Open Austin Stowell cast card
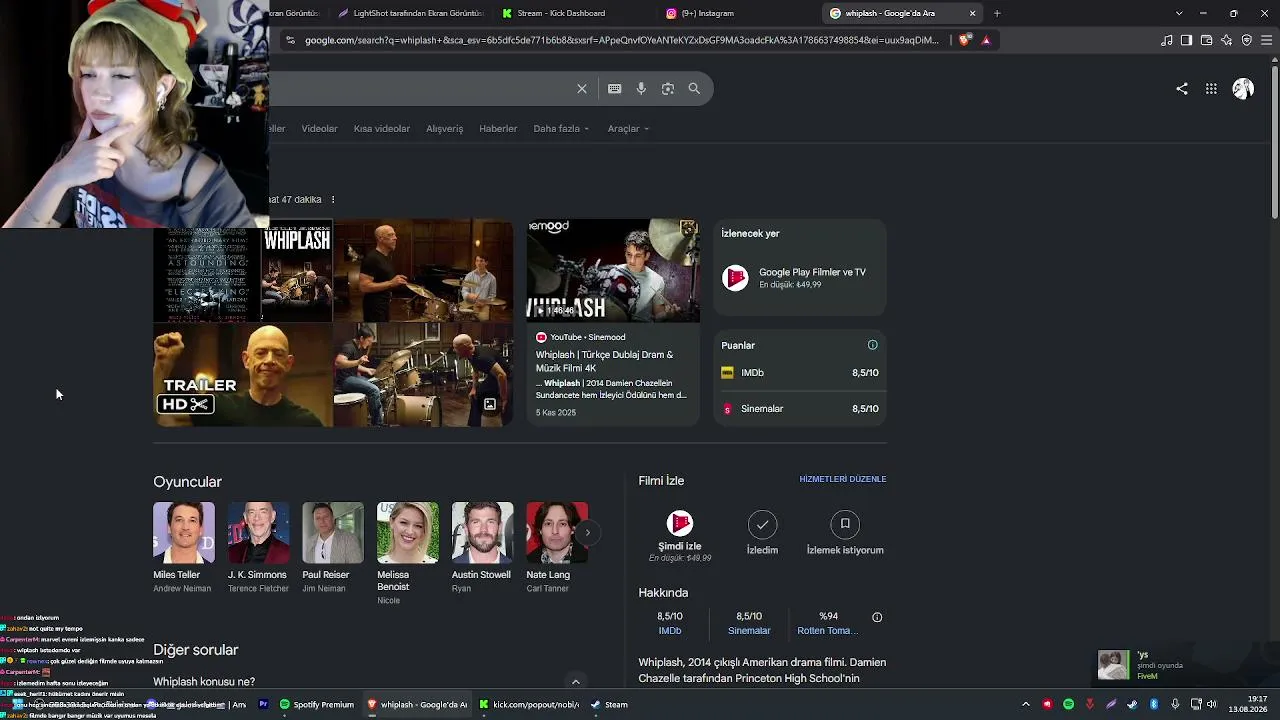This screenshot has width=1280, height=720. coord(482,548)
